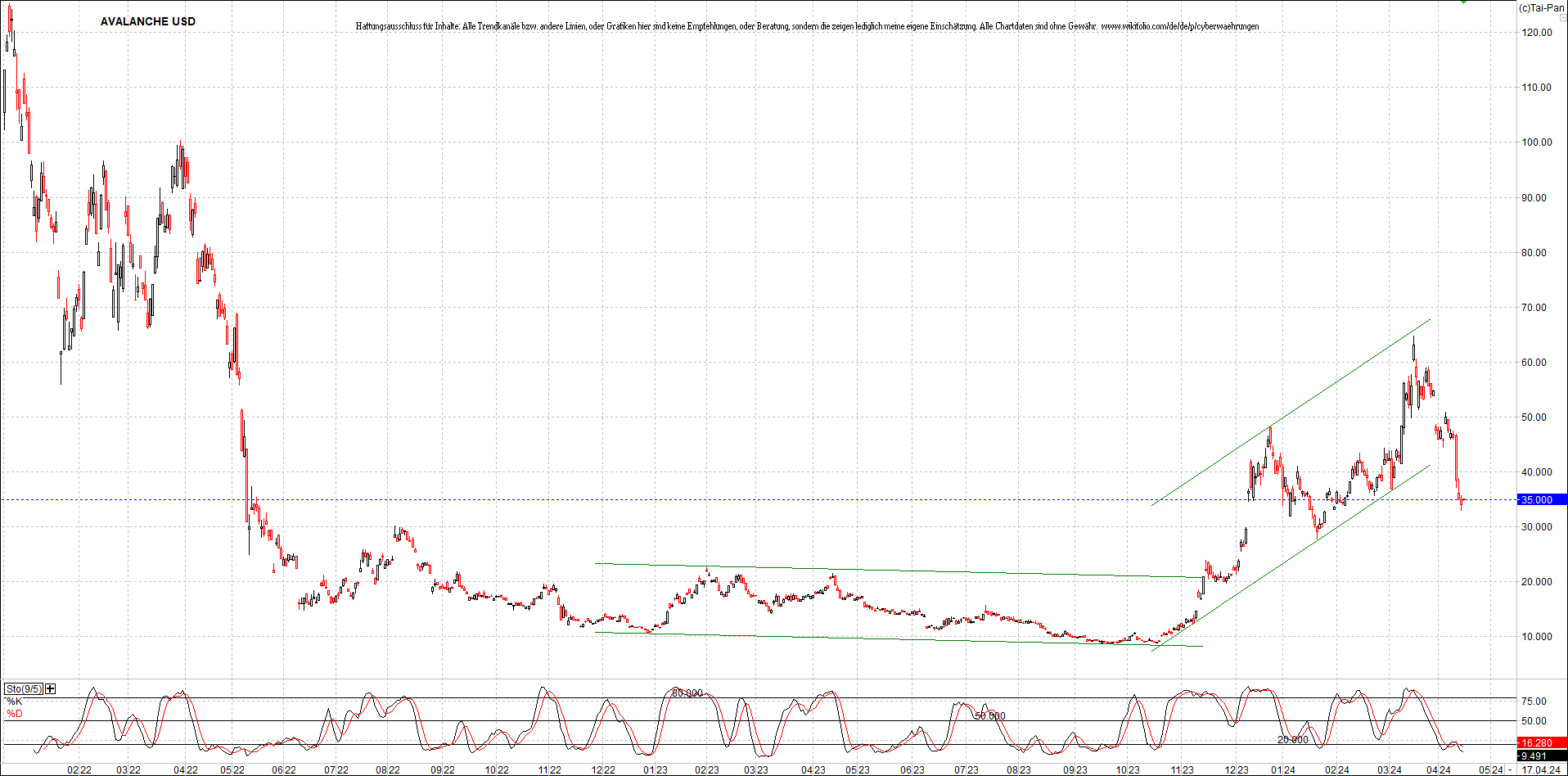Screen dimensions: 1568x776
Task: Click the 50.000 level label in stochastic panel
Action: [x=990, y=716]
